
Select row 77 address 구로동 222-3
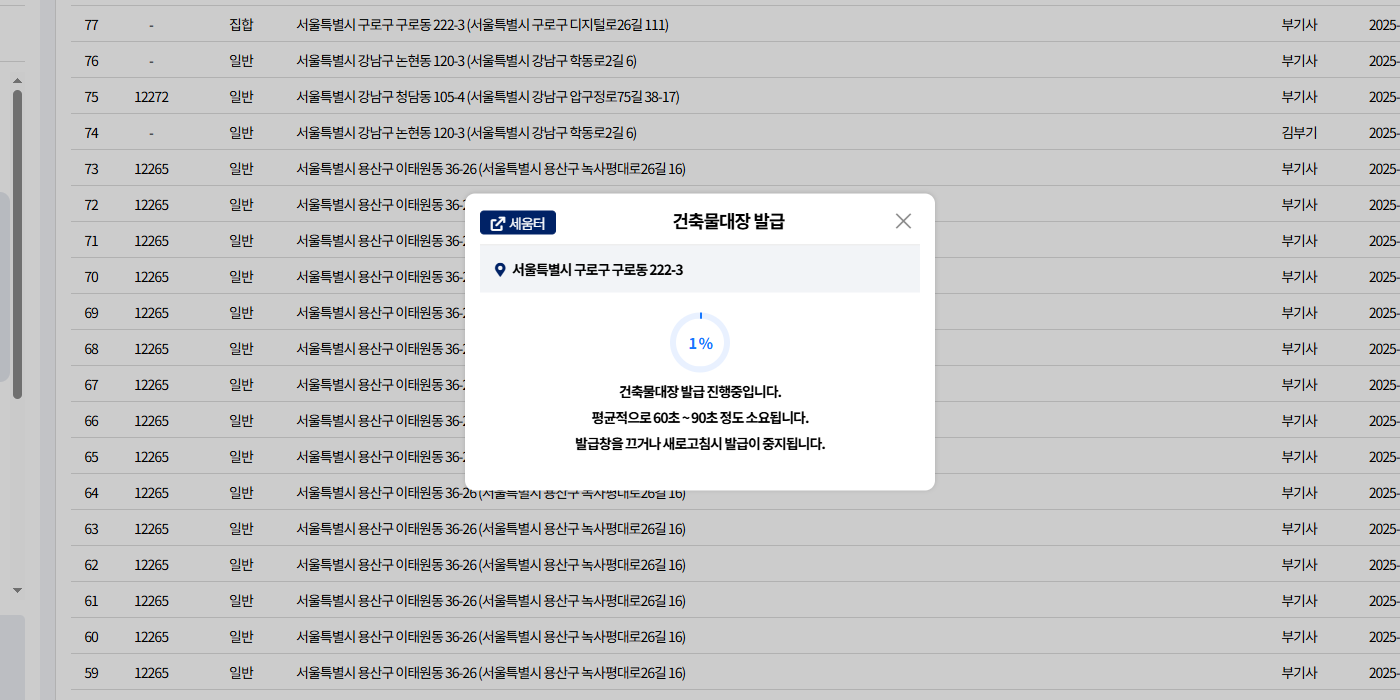click(482, 25)
